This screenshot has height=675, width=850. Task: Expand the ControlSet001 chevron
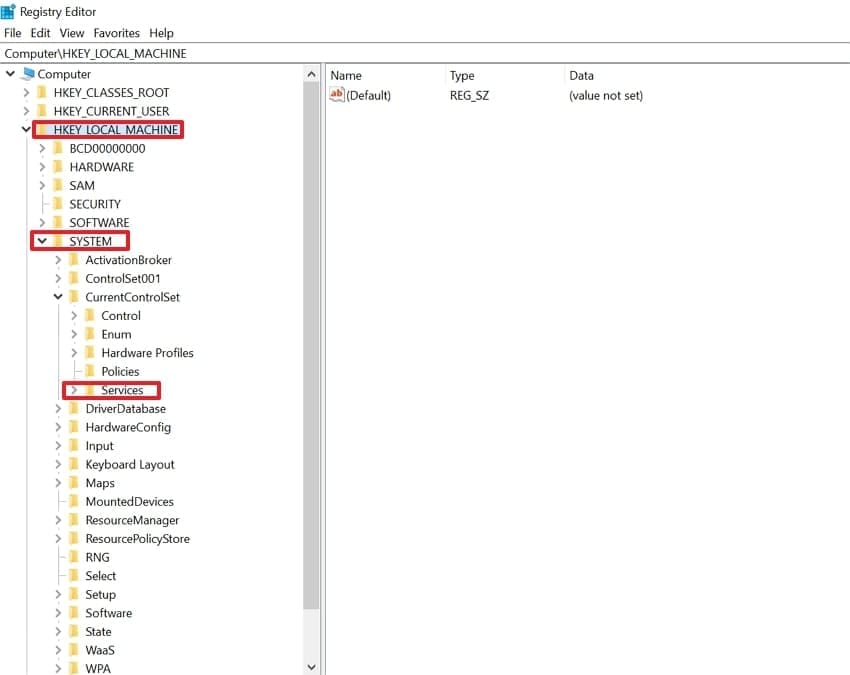(58, 279)
